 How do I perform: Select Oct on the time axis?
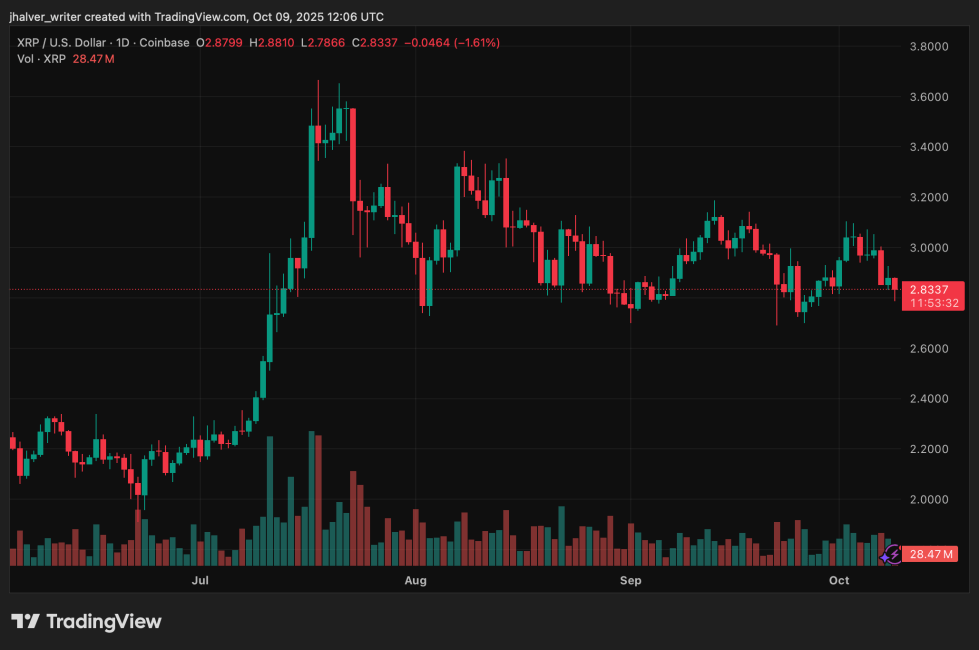(x=838, y=580)
